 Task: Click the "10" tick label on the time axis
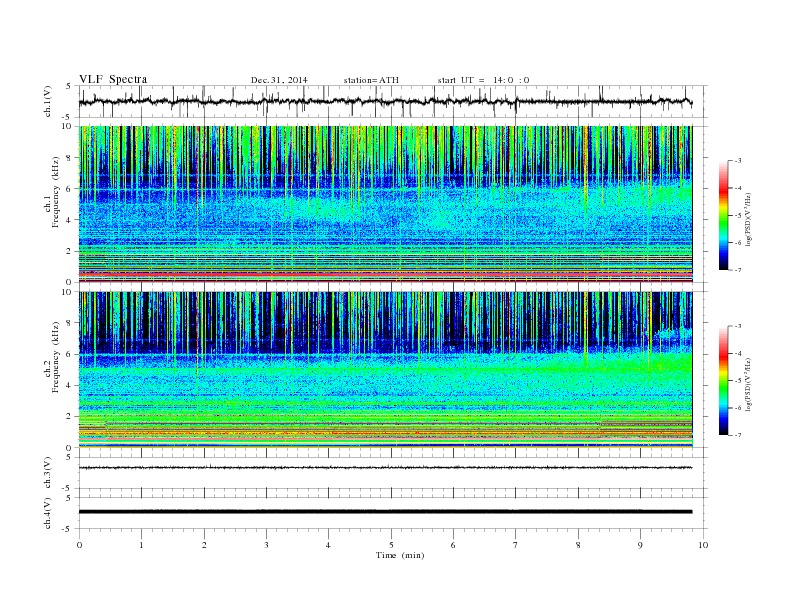pyautogui.click(x=703, y=545)
